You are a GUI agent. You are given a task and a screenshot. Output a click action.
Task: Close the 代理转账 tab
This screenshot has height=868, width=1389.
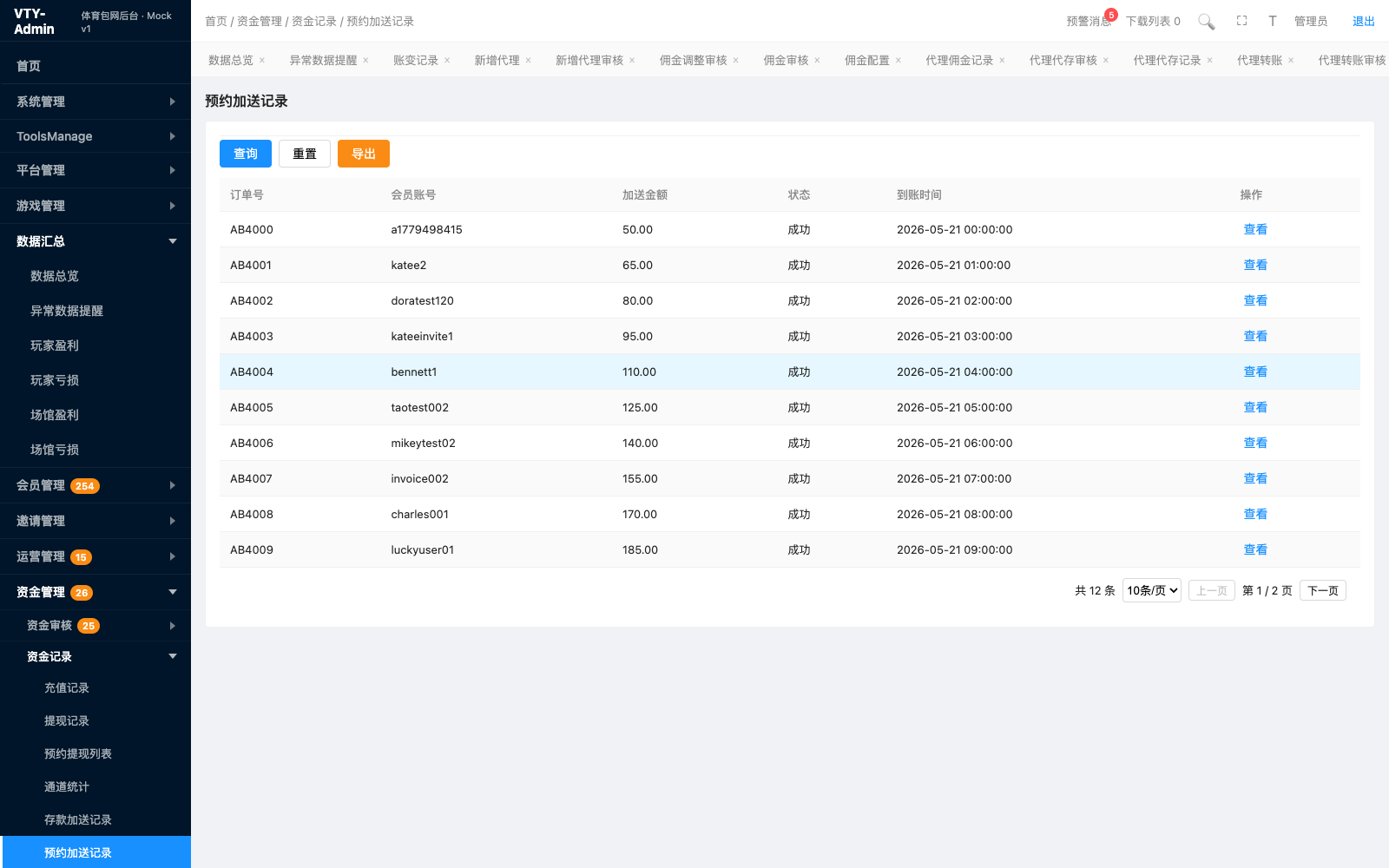click(1291, 61)
